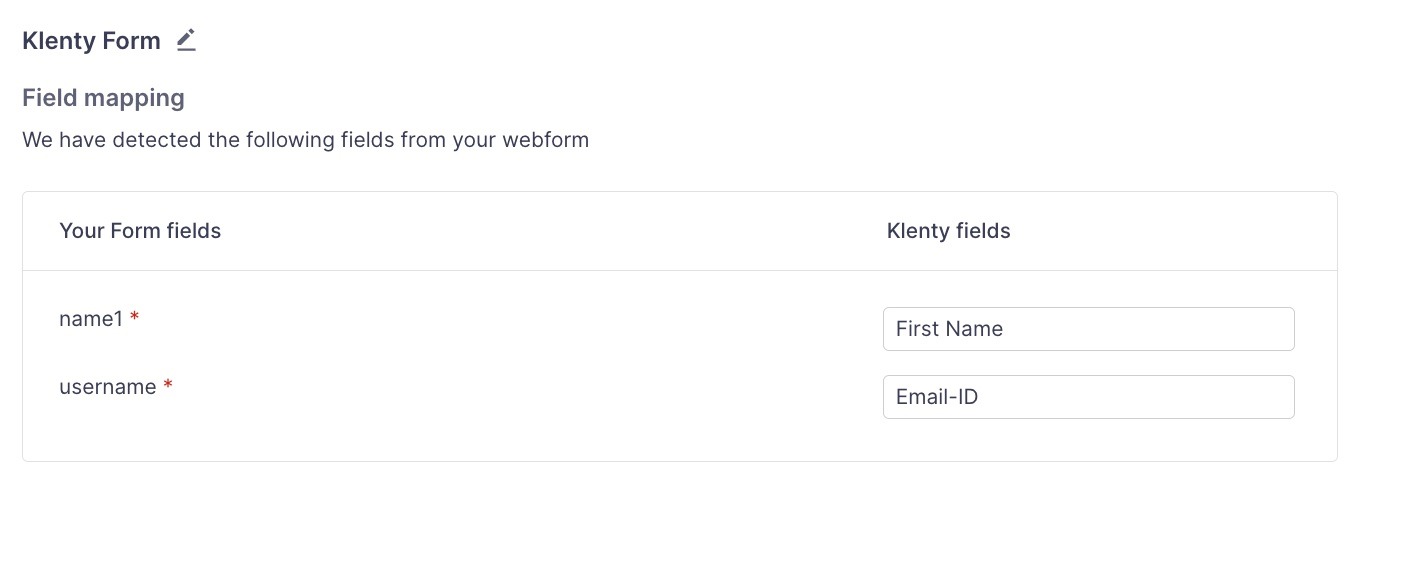Click the name1 form field label
This screenshot has width=1404, height=564.
pos(91,319)
